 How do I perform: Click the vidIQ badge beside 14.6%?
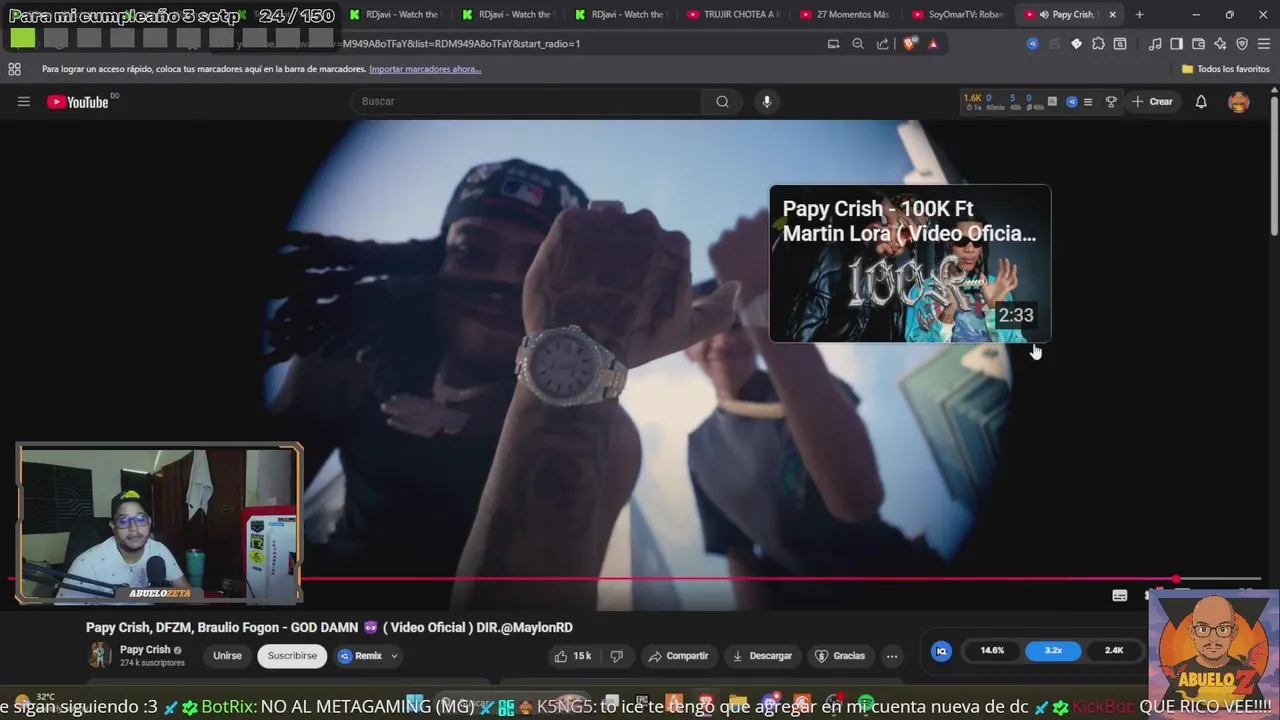[941, 651]
